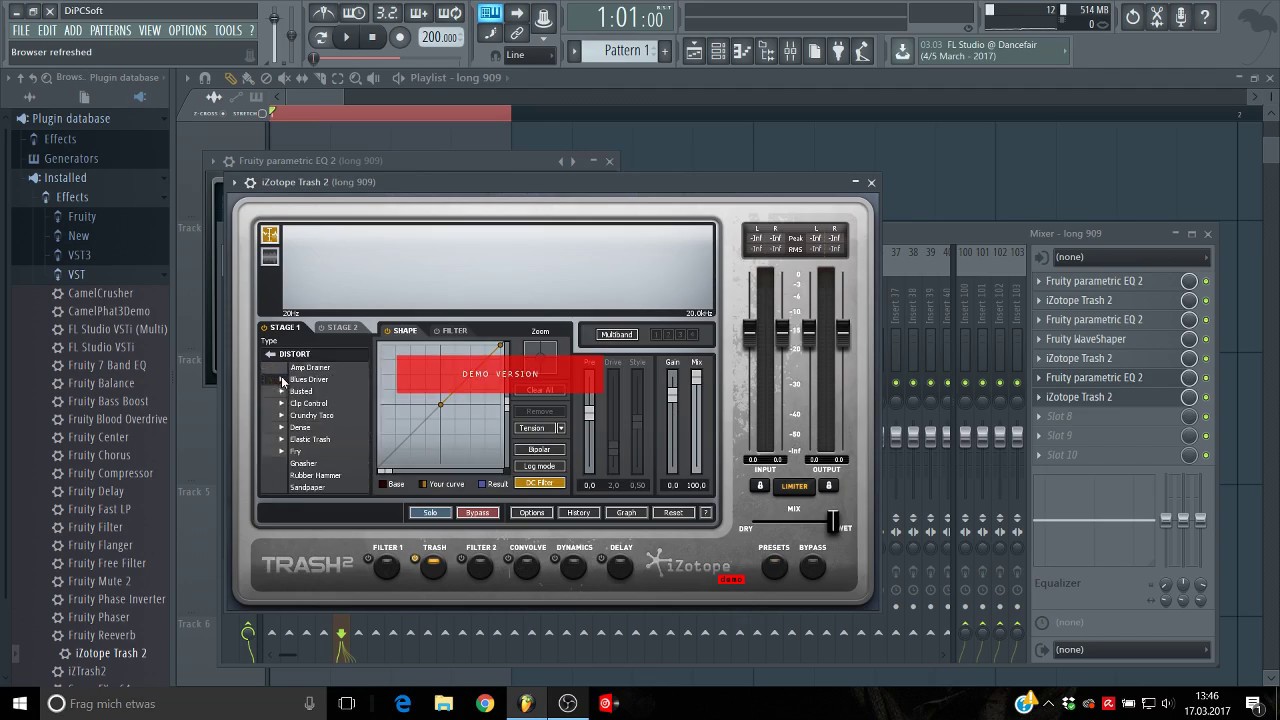Click the record button in transport

400,38
